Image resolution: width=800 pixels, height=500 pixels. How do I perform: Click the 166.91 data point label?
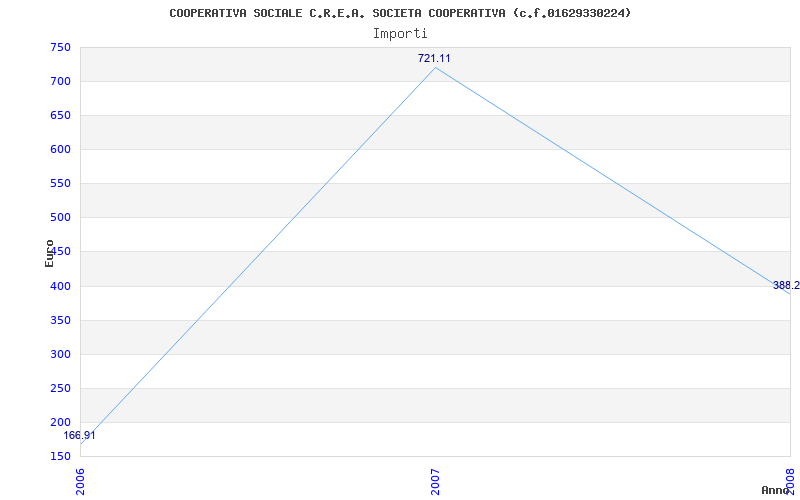(x=79, y=436)
